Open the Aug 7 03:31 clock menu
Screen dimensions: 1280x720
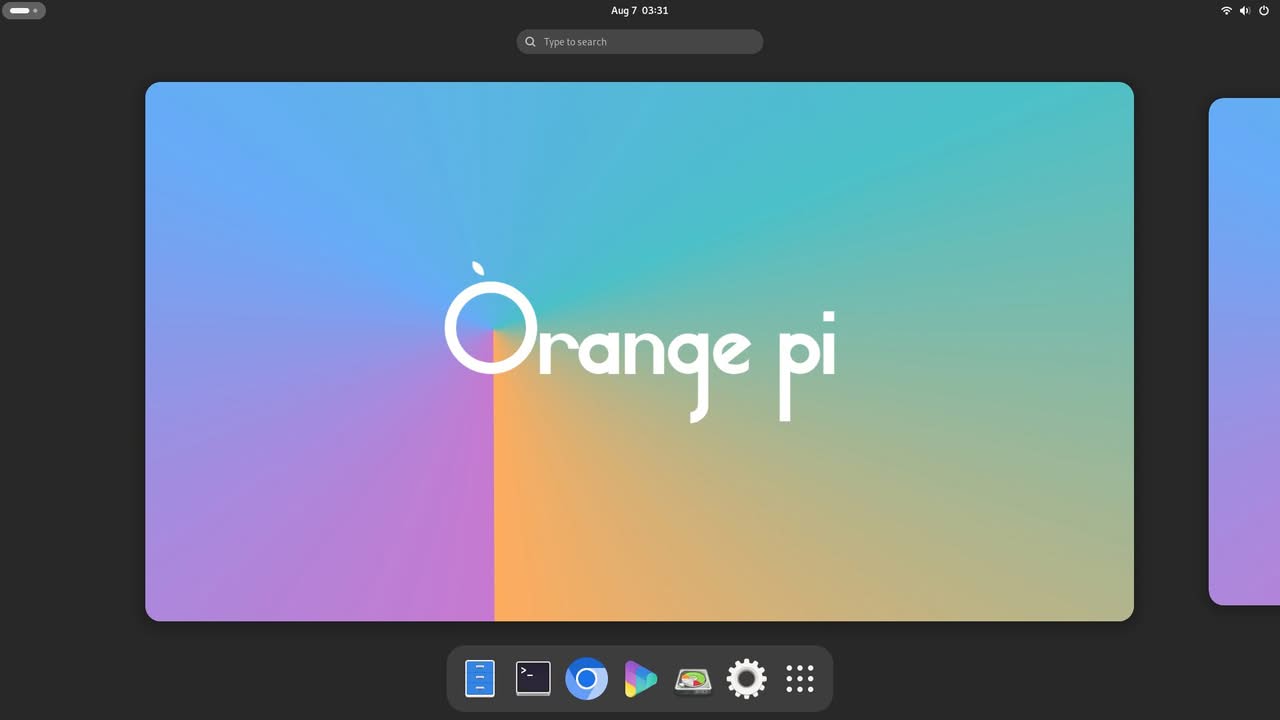click(x=640, y=10)
